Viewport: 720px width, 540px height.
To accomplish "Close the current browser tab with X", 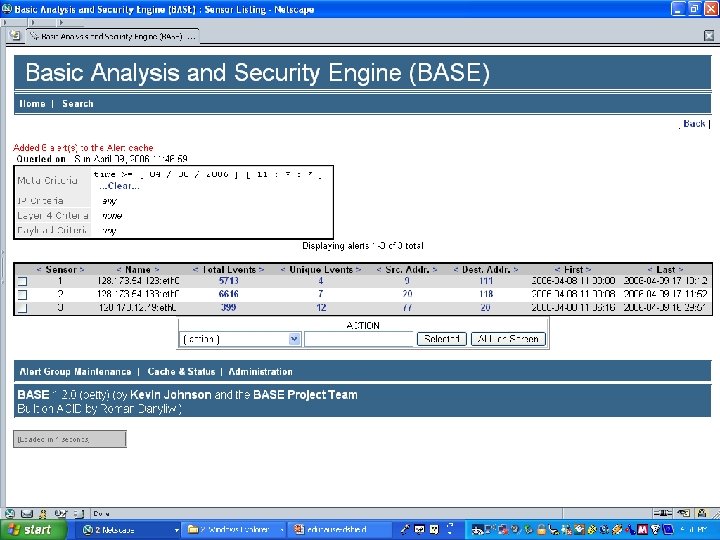I will click(x=709, y=35).
